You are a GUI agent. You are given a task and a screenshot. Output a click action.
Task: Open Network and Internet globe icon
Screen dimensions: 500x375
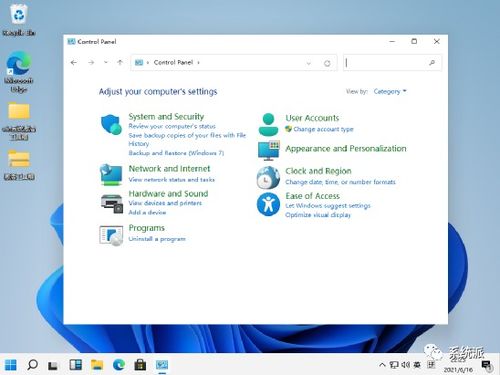111,174
